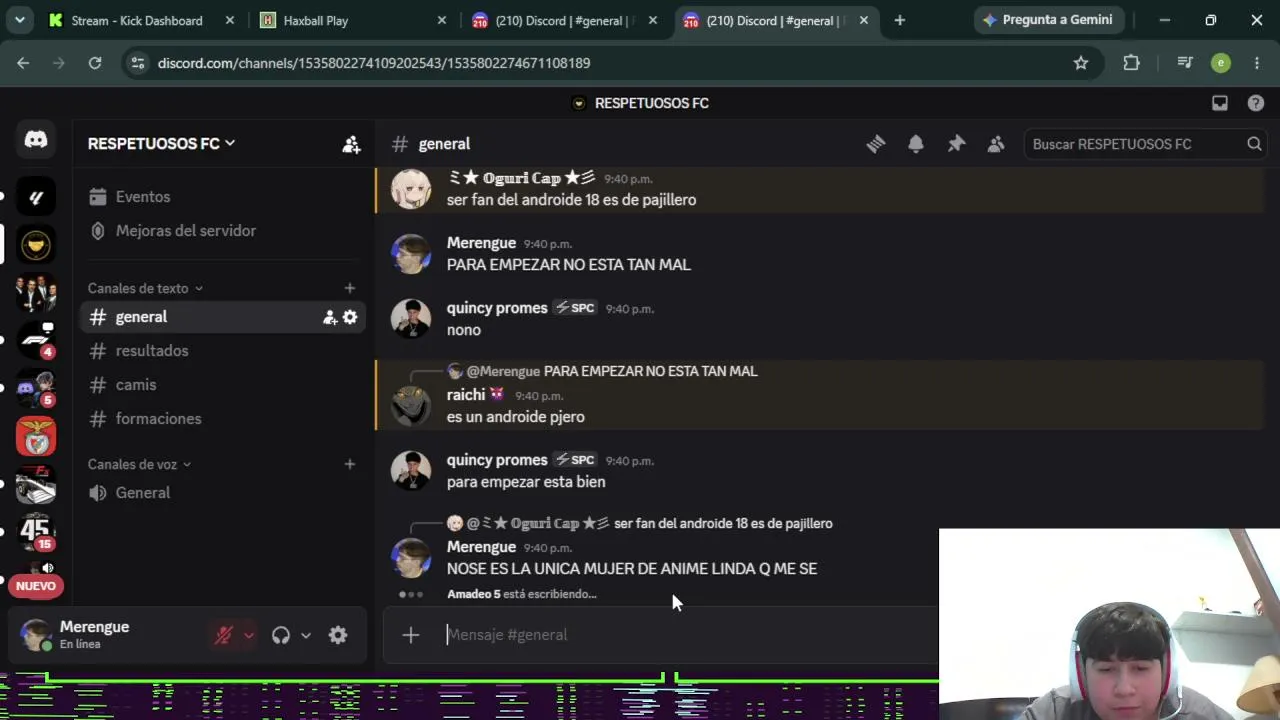Create a new text channel
The image size is (1280, 720).
(x=349, y=288)
